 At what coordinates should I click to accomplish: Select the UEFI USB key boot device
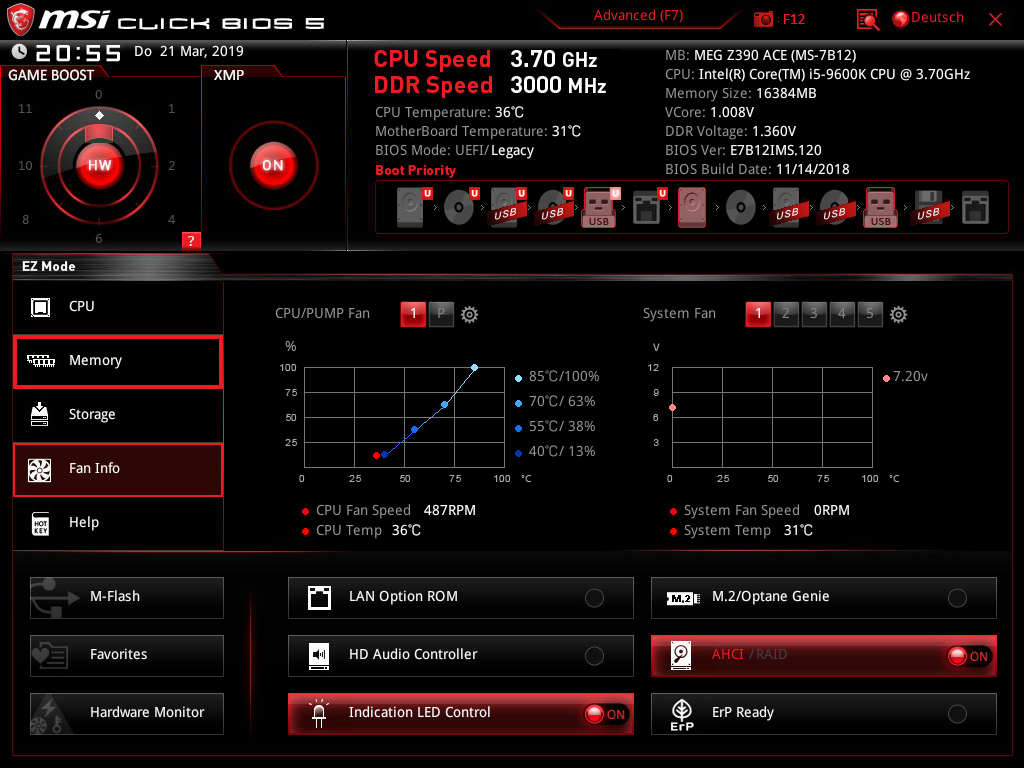coord(600,208)
